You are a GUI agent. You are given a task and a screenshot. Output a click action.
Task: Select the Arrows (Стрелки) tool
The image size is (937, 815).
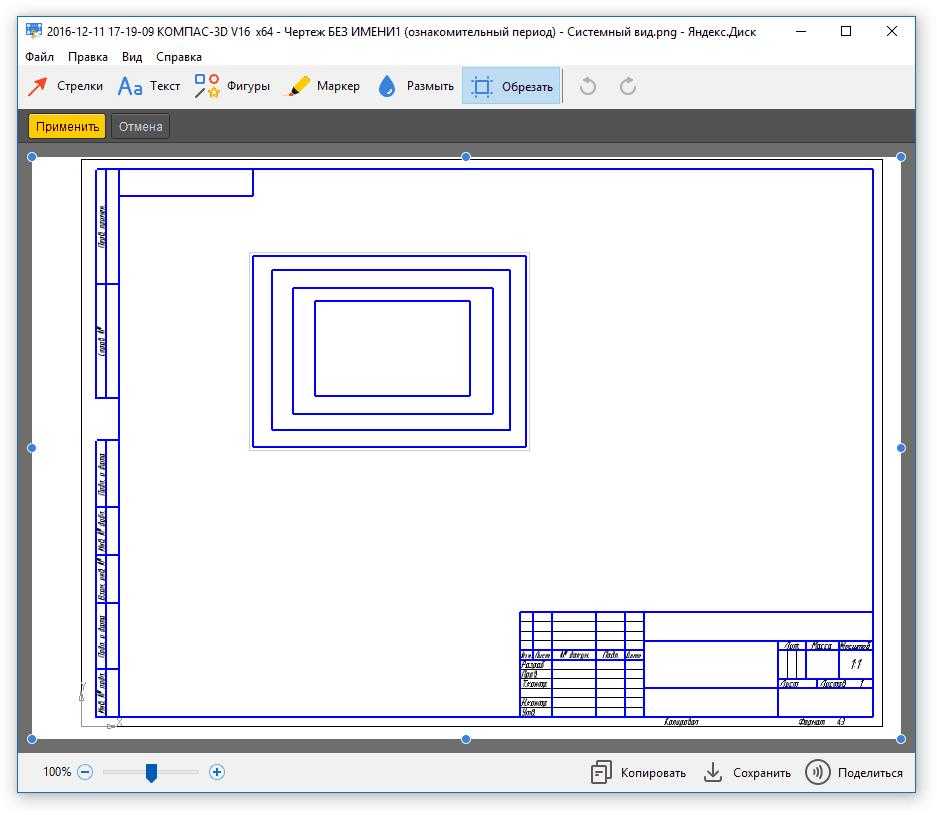(65, 86)
